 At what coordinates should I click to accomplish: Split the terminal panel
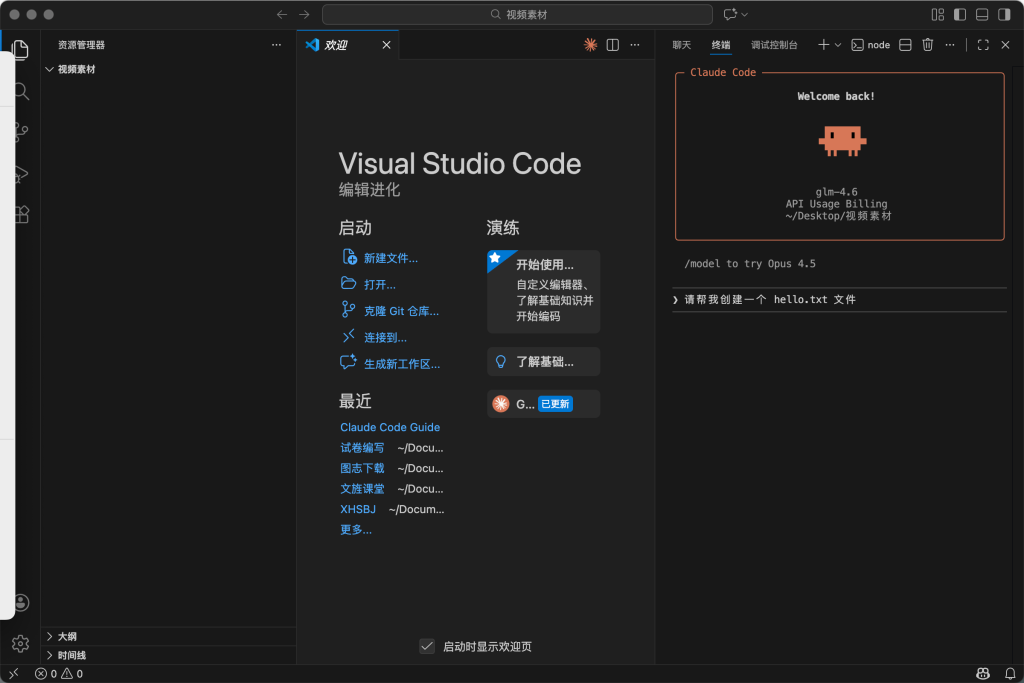(905, 45)
